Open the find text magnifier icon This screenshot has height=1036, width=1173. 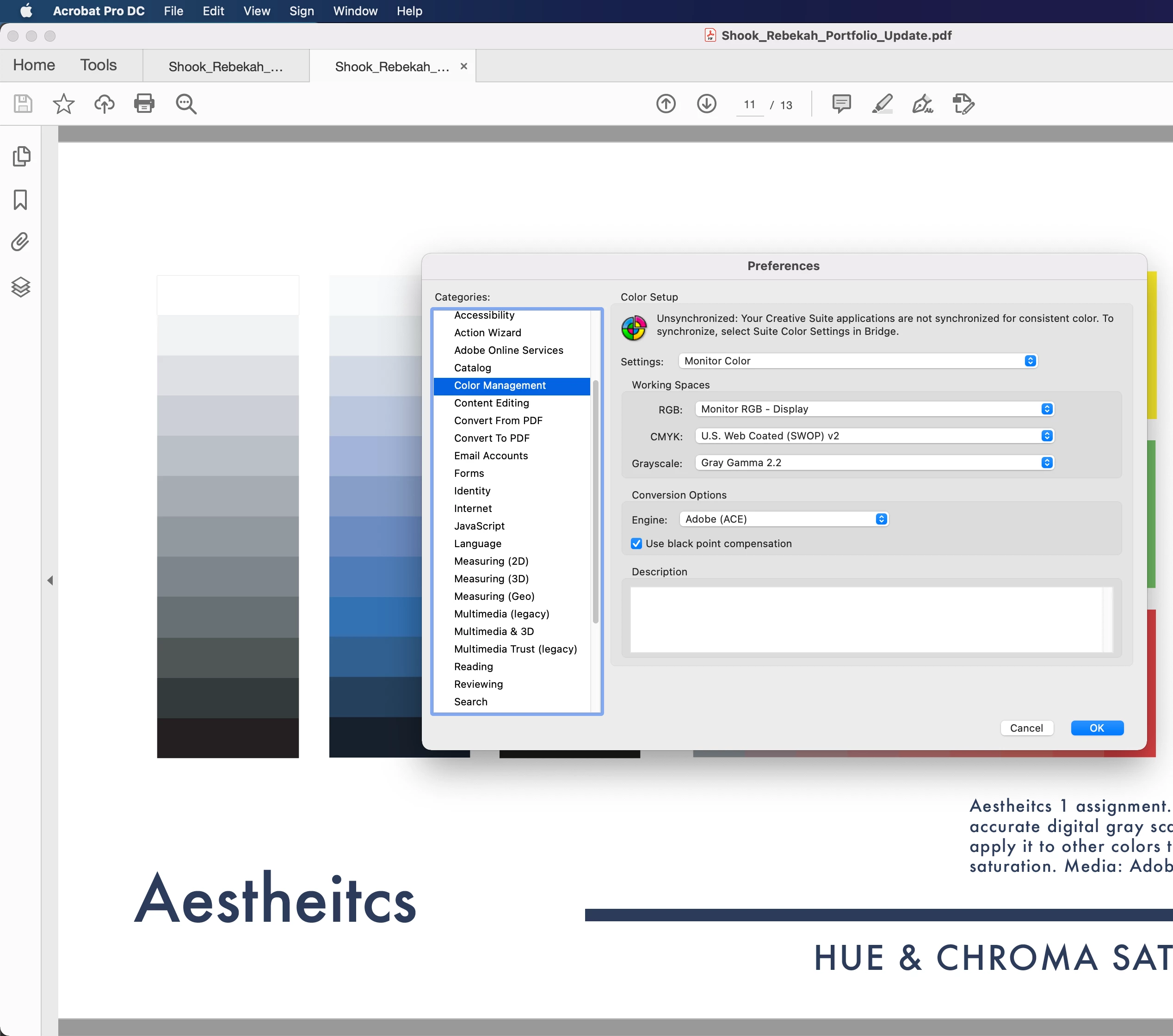tap(186, 104)
